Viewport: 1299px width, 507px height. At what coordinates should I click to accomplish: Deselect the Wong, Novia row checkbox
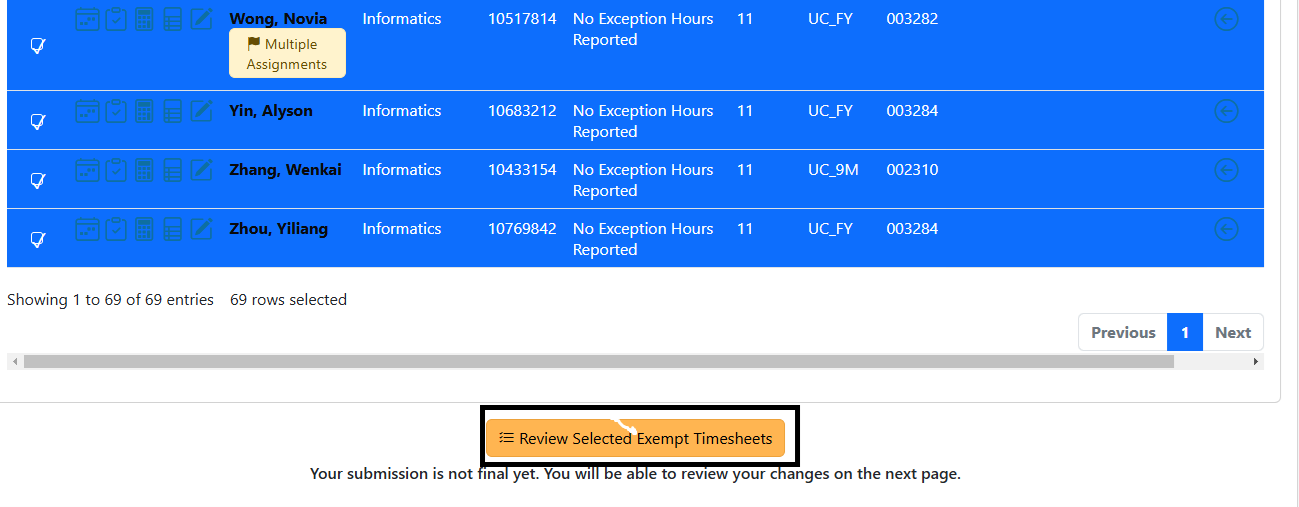38,46
